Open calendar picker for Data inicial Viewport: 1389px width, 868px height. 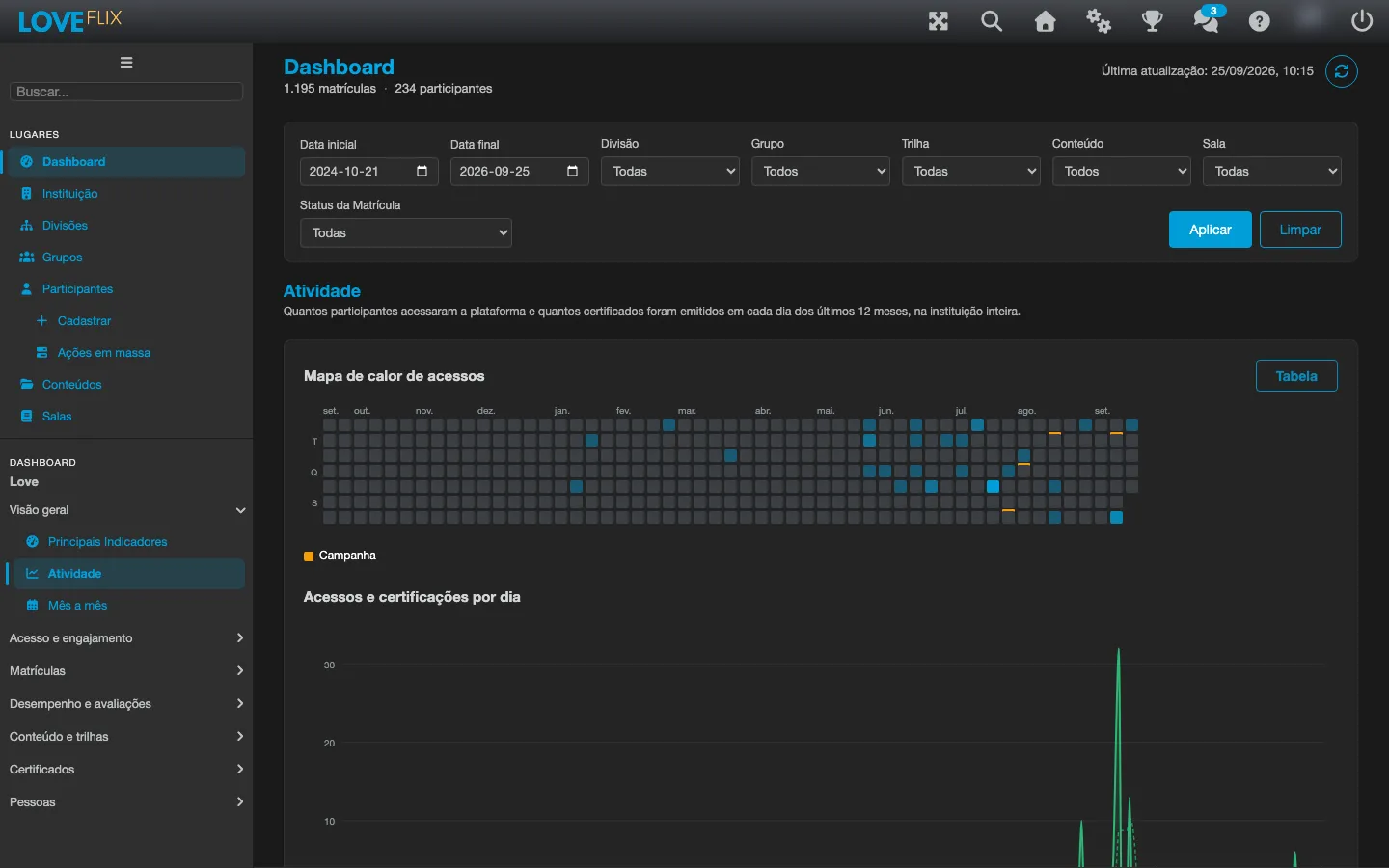pyautogui.click(x=422, y=172)
